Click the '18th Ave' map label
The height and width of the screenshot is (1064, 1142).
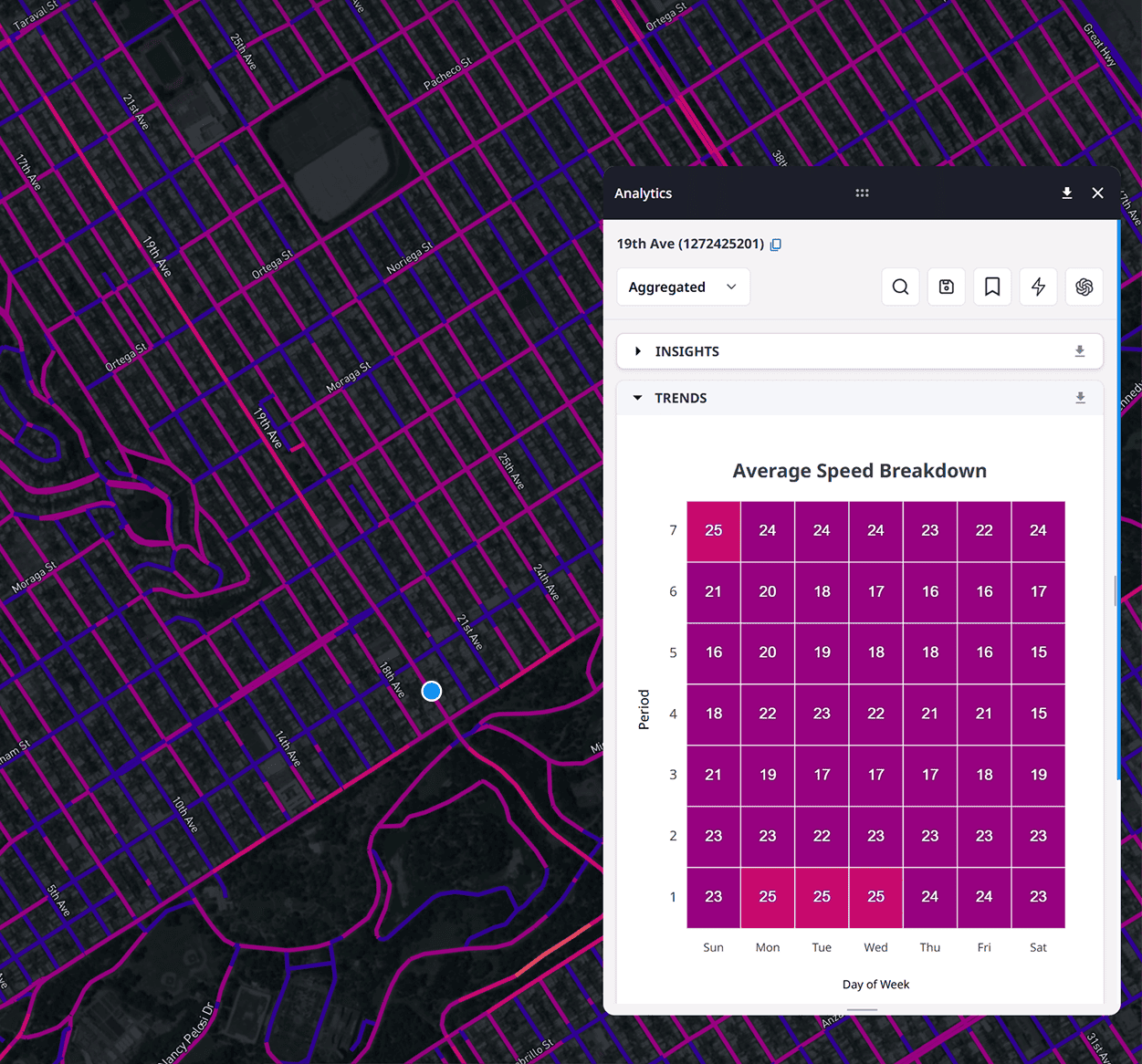coord(393,681)
